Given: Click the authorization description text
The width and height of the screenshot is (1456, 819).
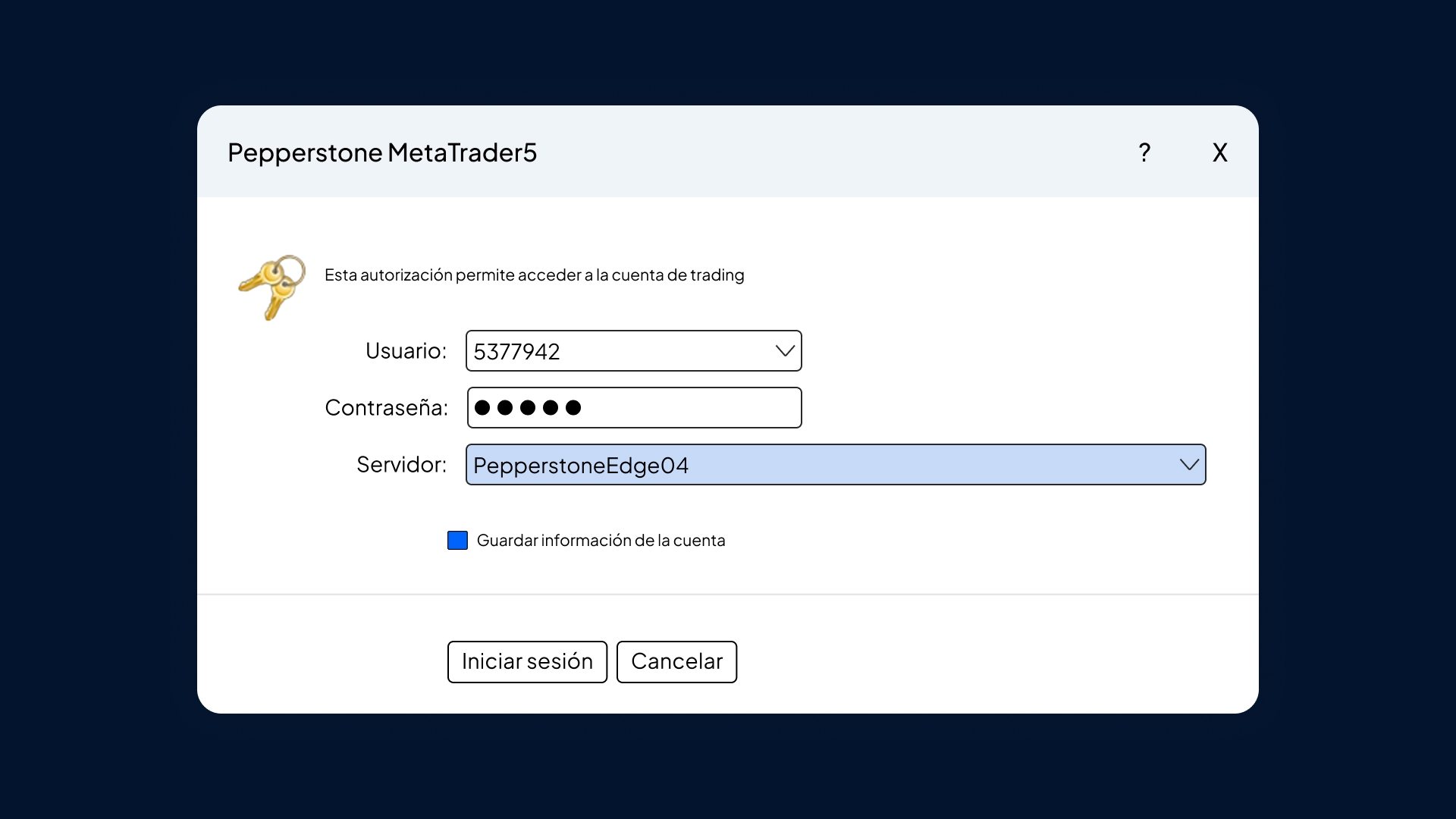Looking at the screenshot, I should pos(534,275).
